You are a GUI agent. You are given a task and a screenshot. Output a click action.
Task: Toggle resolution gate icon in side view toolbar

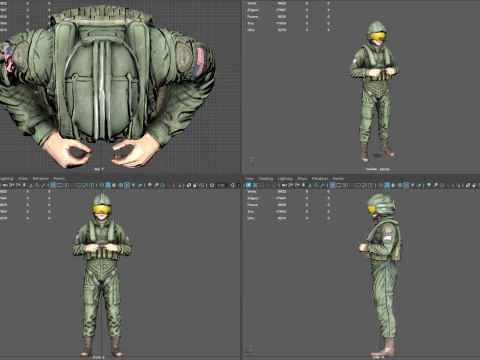(x=345, y=185)
